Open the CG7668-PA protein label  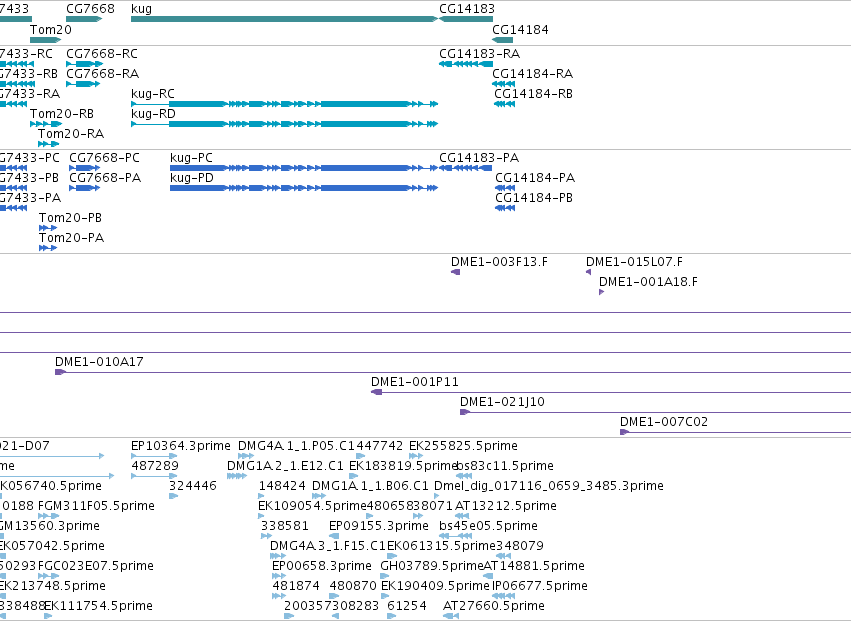point(105,178)
